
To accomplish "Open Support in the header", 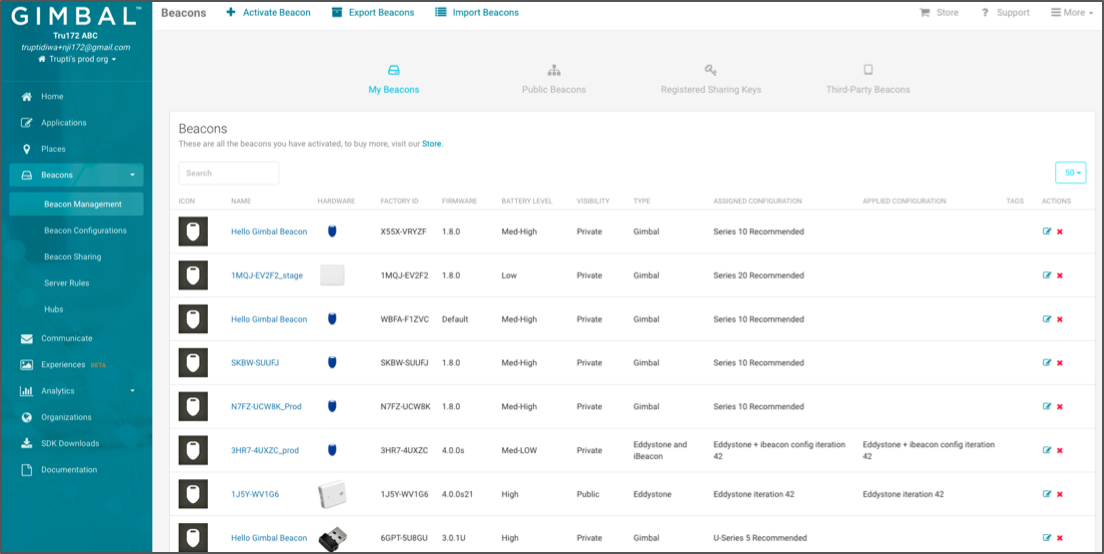I will (x=1005, y=13).
